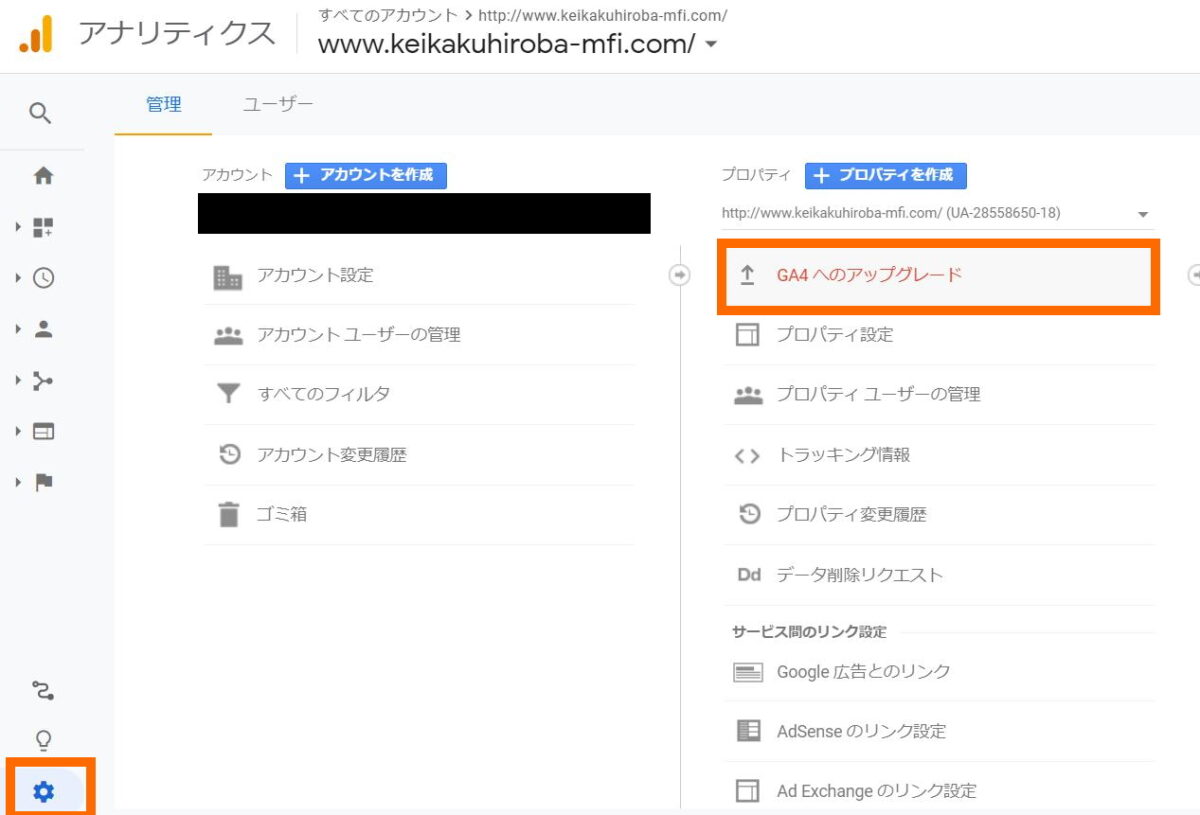Open the property selector dropdown

click(1142, 214)
